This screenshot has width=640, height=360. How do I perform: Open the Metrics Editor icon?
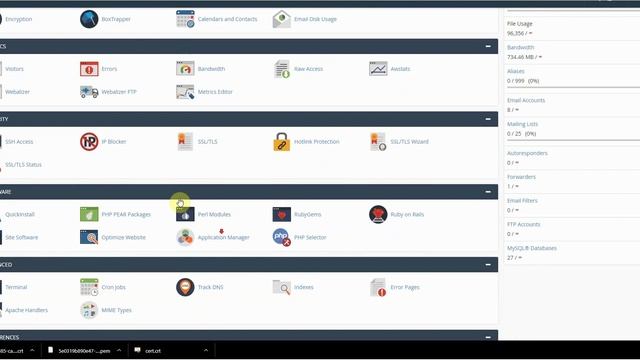[185, 92]
